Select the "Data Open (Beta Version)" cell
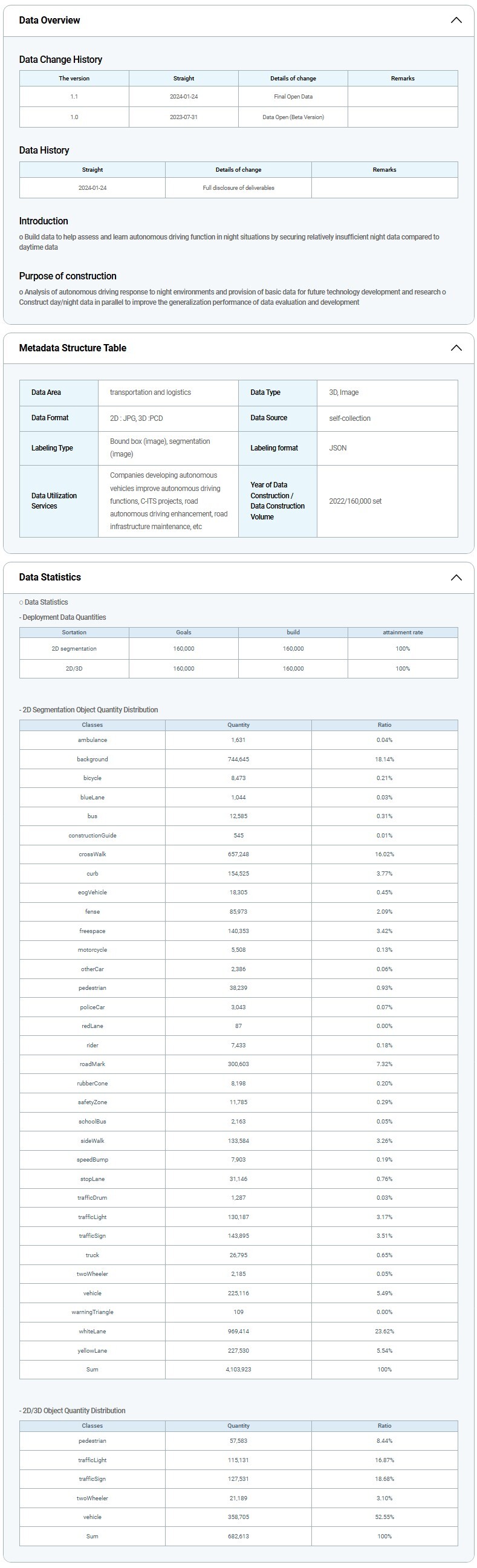This screenshot has height=1568, width=477. (293, 117)
